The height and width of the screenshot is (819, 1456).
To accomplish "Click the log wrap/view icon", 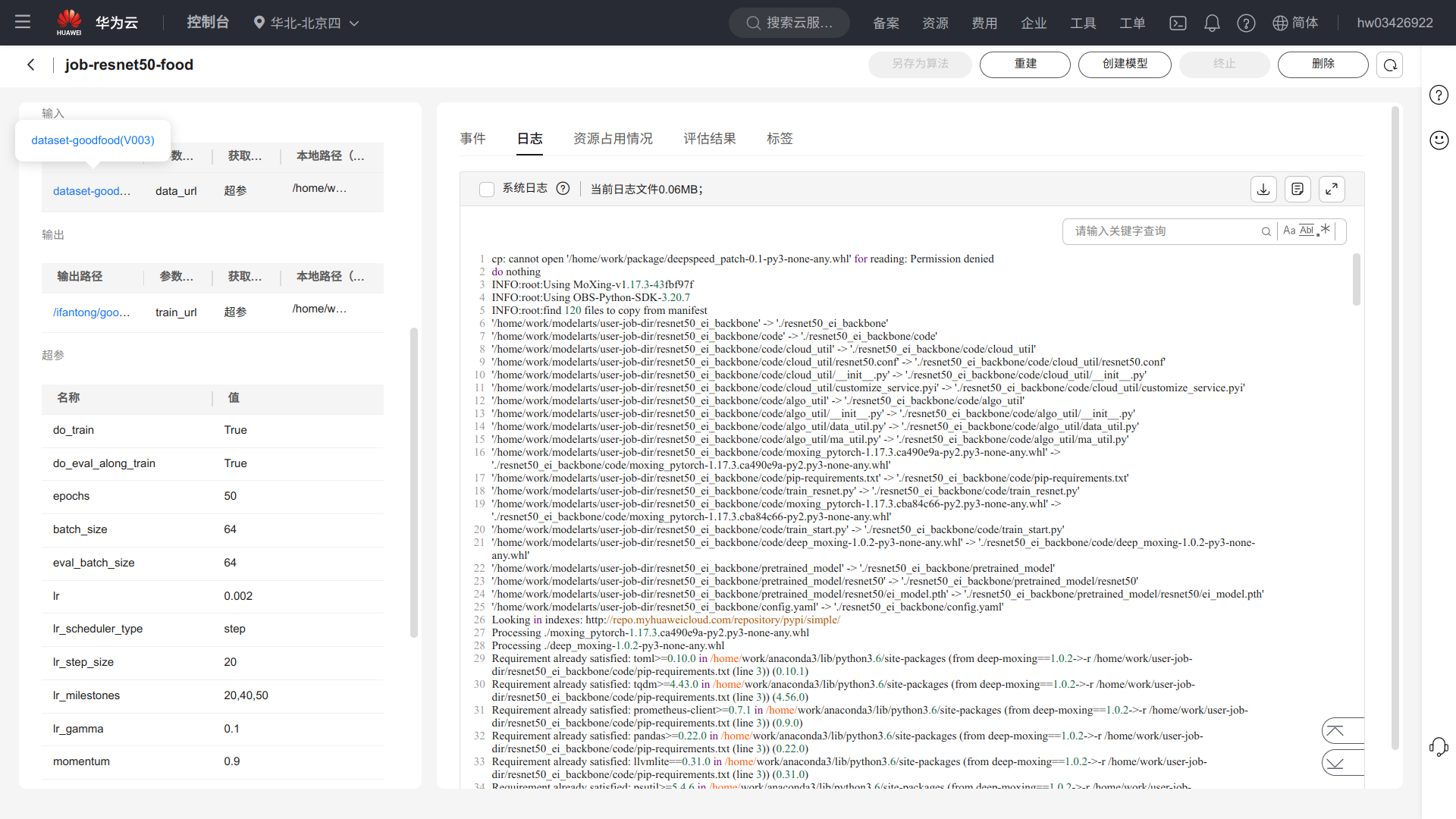I will point(1298,190).
